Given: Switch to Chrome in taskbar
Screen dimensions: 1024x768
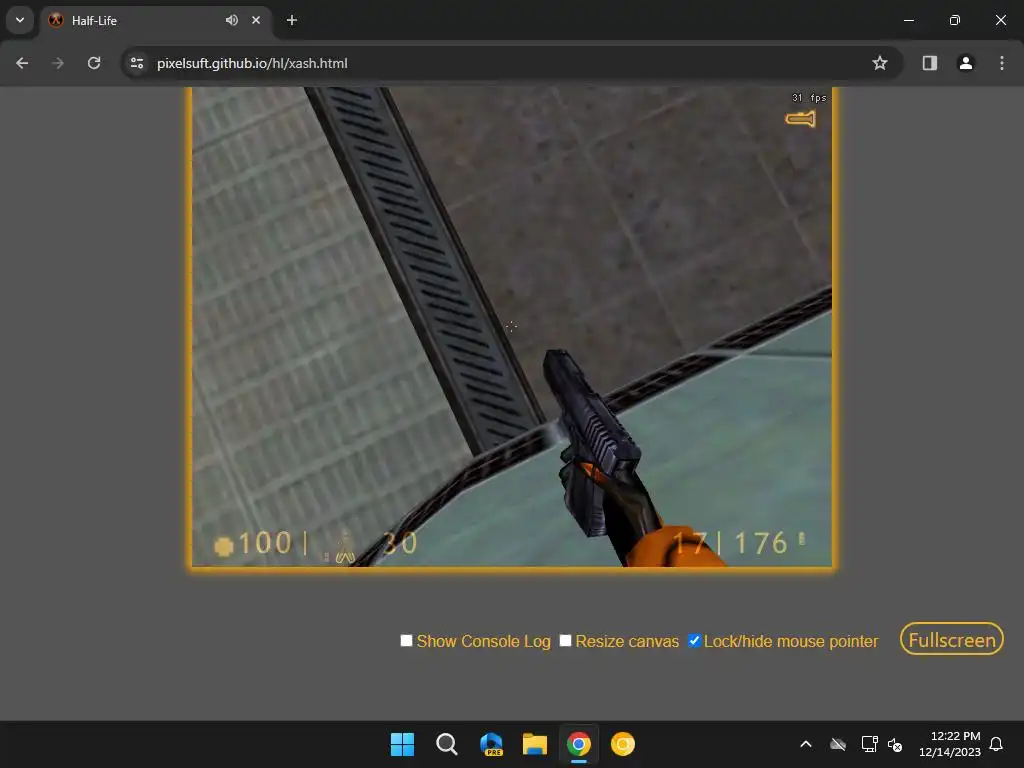Looking at the screenshot, I should pyautogui.click(x=579, y=744).
